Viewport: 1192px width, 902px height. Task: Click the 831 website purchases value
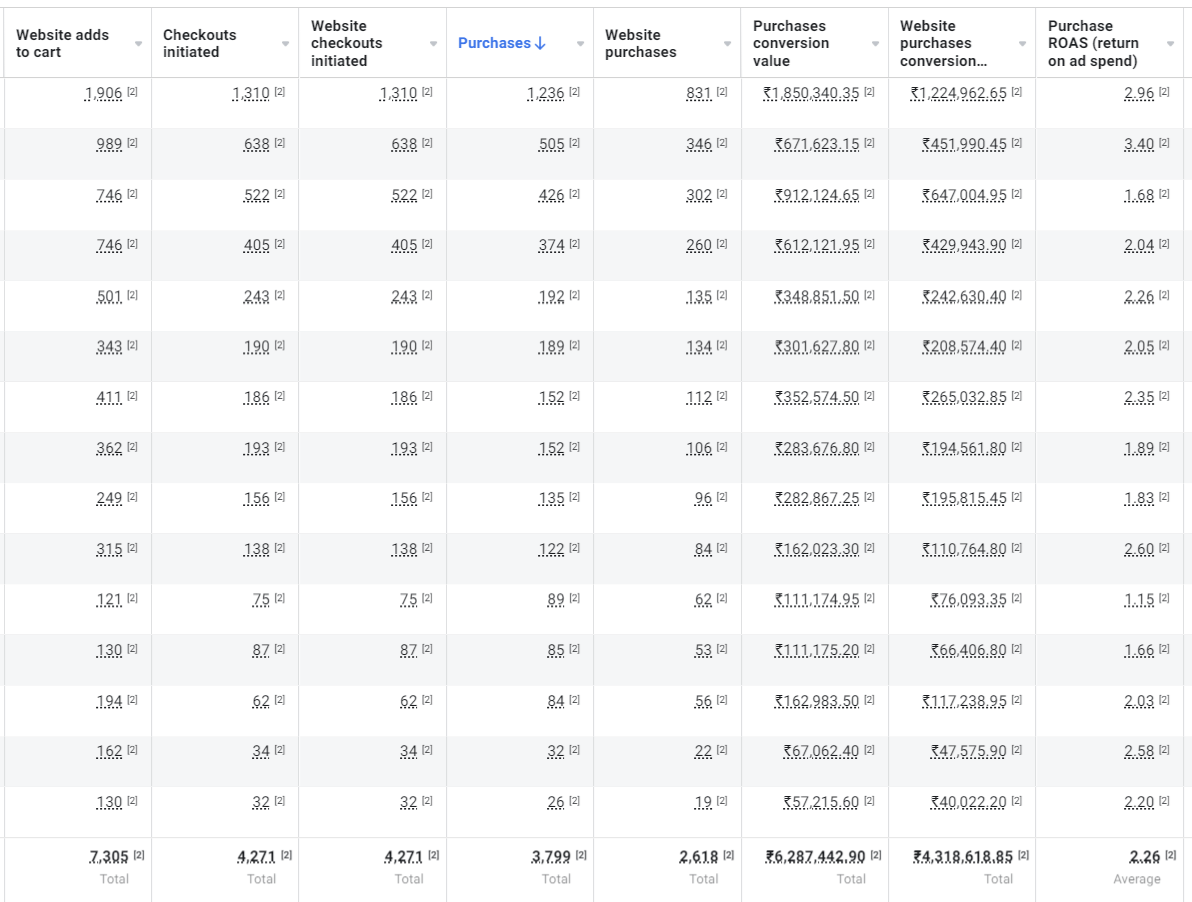click(698, 93)
